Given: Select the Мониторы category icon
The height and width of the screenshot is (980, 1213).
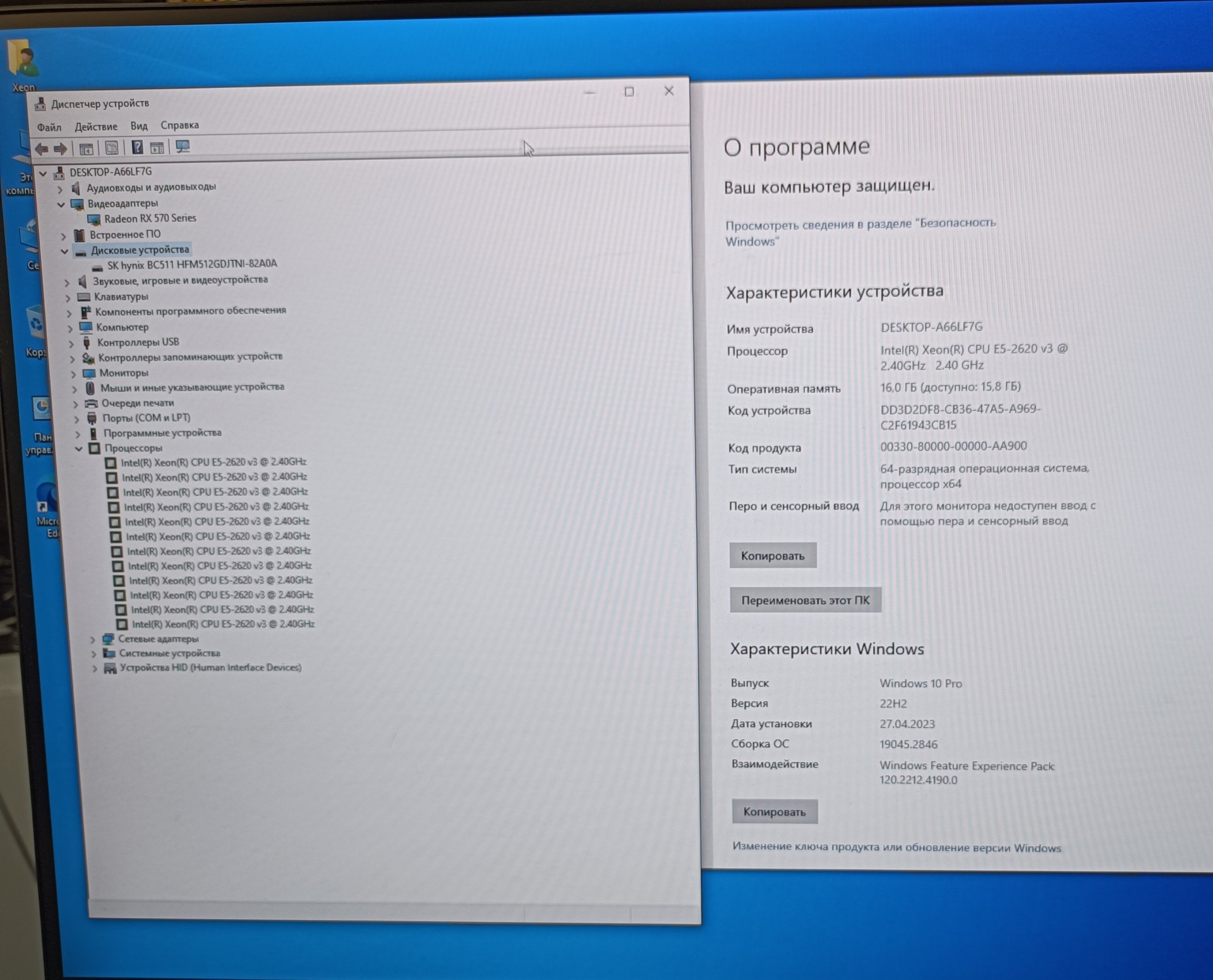Looking at the screenshot, I should tap(90, 373).
